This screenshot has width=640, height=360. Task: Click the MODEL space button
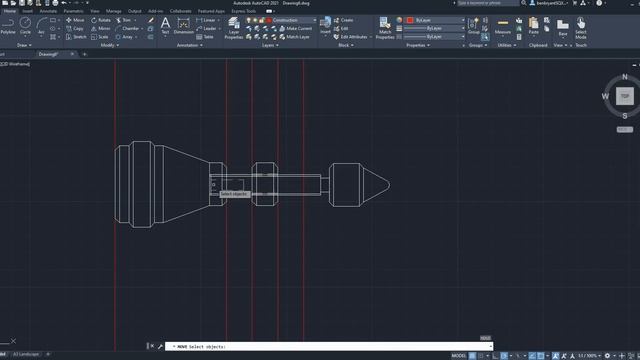pyautogui.click(x=458, y=356)
